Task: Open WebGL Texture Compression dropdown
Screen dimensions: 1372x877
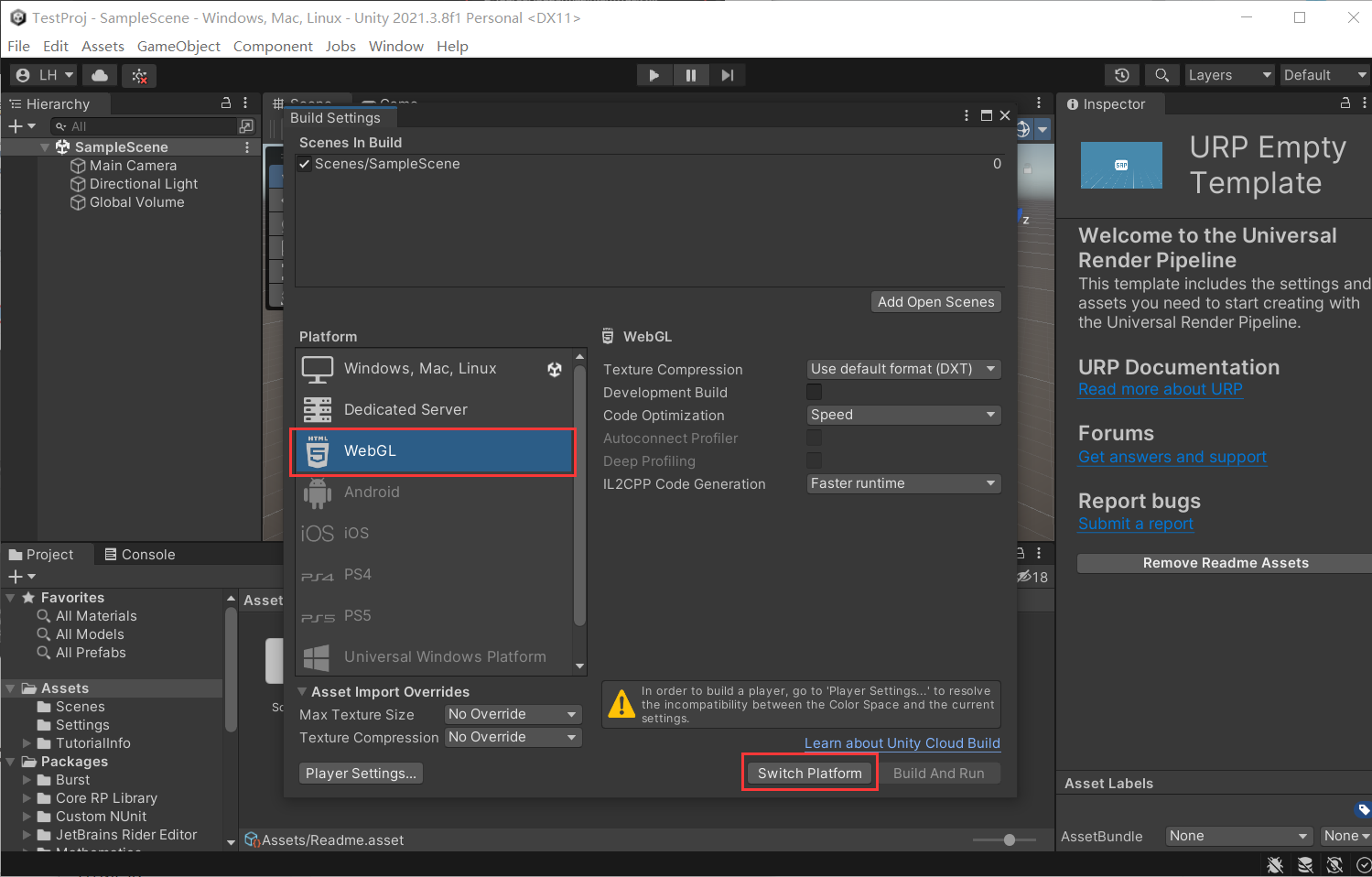Action: click(x=903, y=369)
